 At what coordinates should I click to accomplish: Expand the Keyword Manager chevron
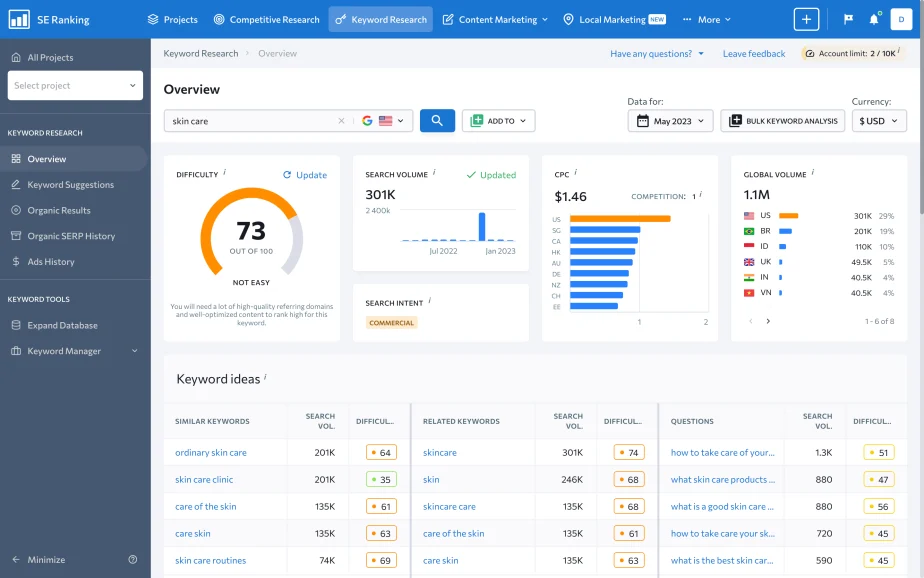133,350
